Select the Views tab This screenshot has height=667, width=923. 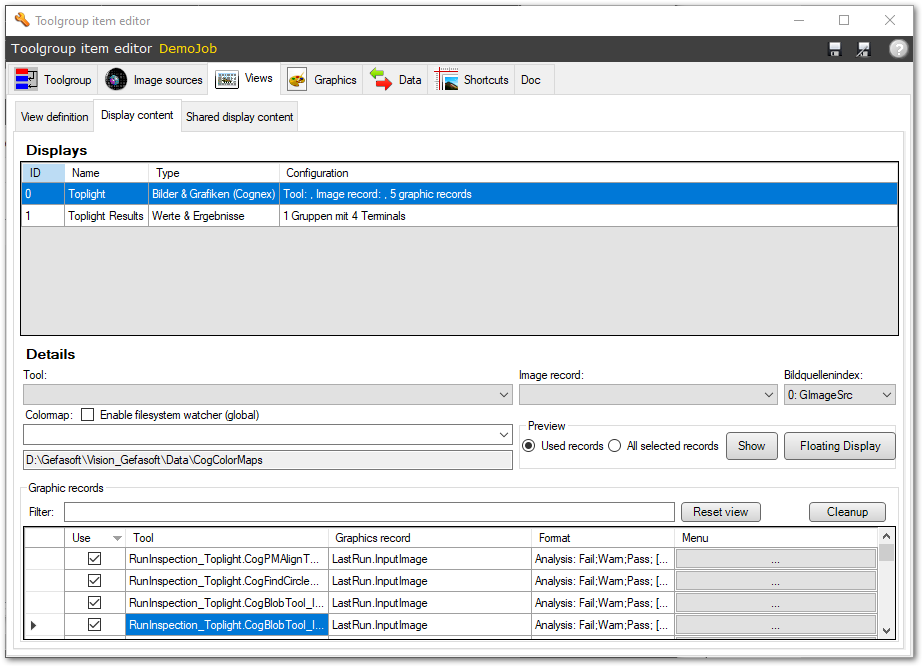tap(244, 78)
